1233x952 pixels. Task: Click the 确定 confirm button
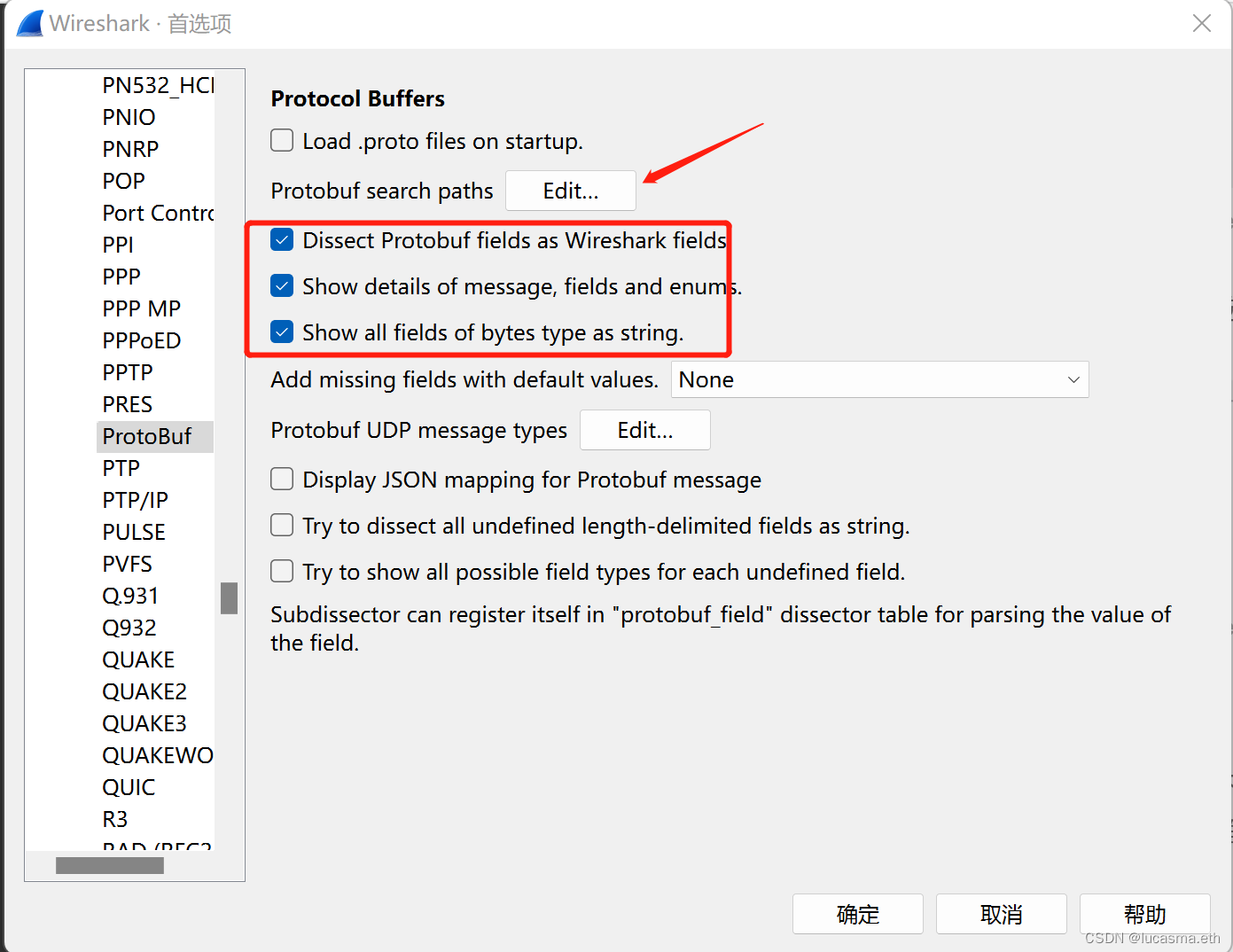pos(858,914)
